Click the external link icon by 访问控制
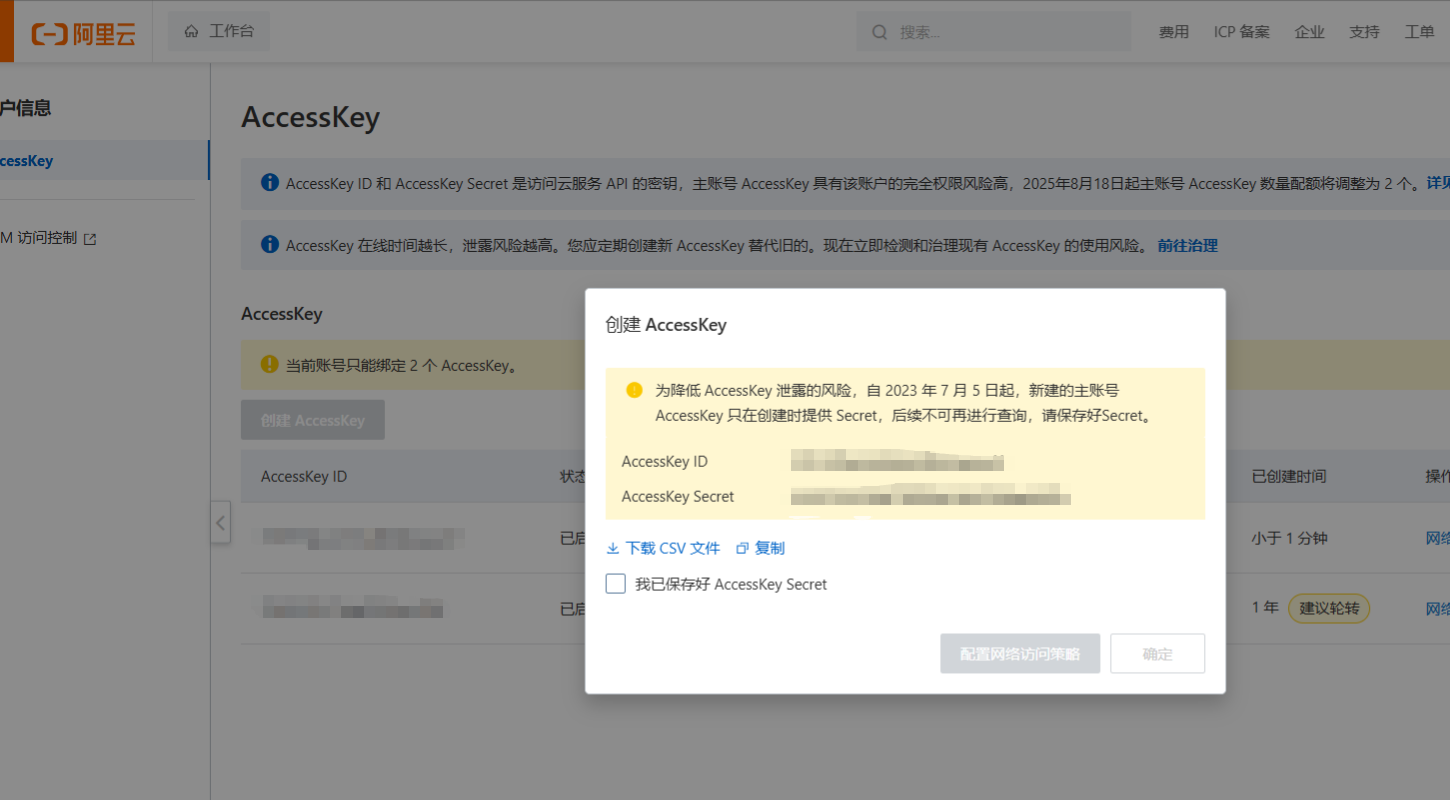The image size is (1450, 800). pyautogui.click(x=90, y=239)
